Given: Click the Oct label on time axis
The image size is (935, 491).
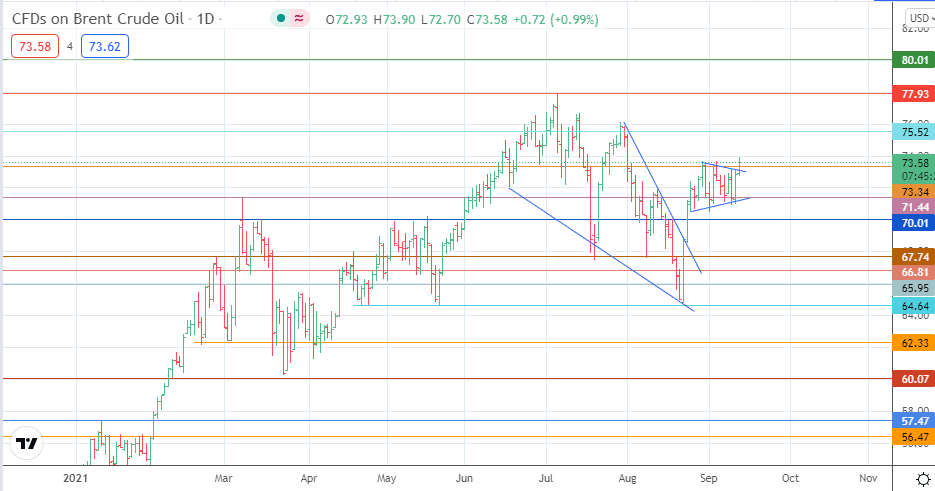Looking at the screenshot, I should coord(790,478).
